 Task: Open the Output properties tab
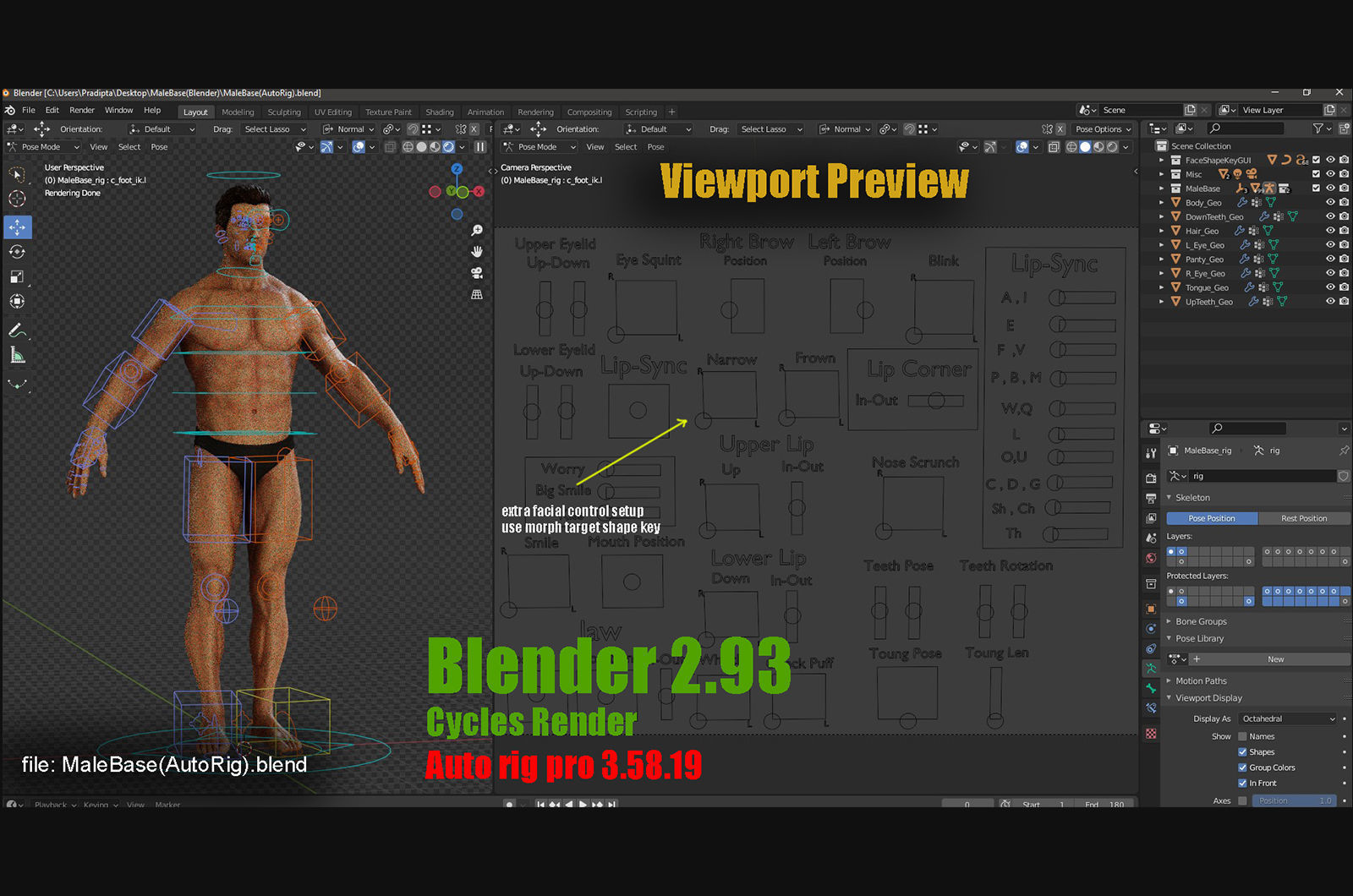(1151, 499)
